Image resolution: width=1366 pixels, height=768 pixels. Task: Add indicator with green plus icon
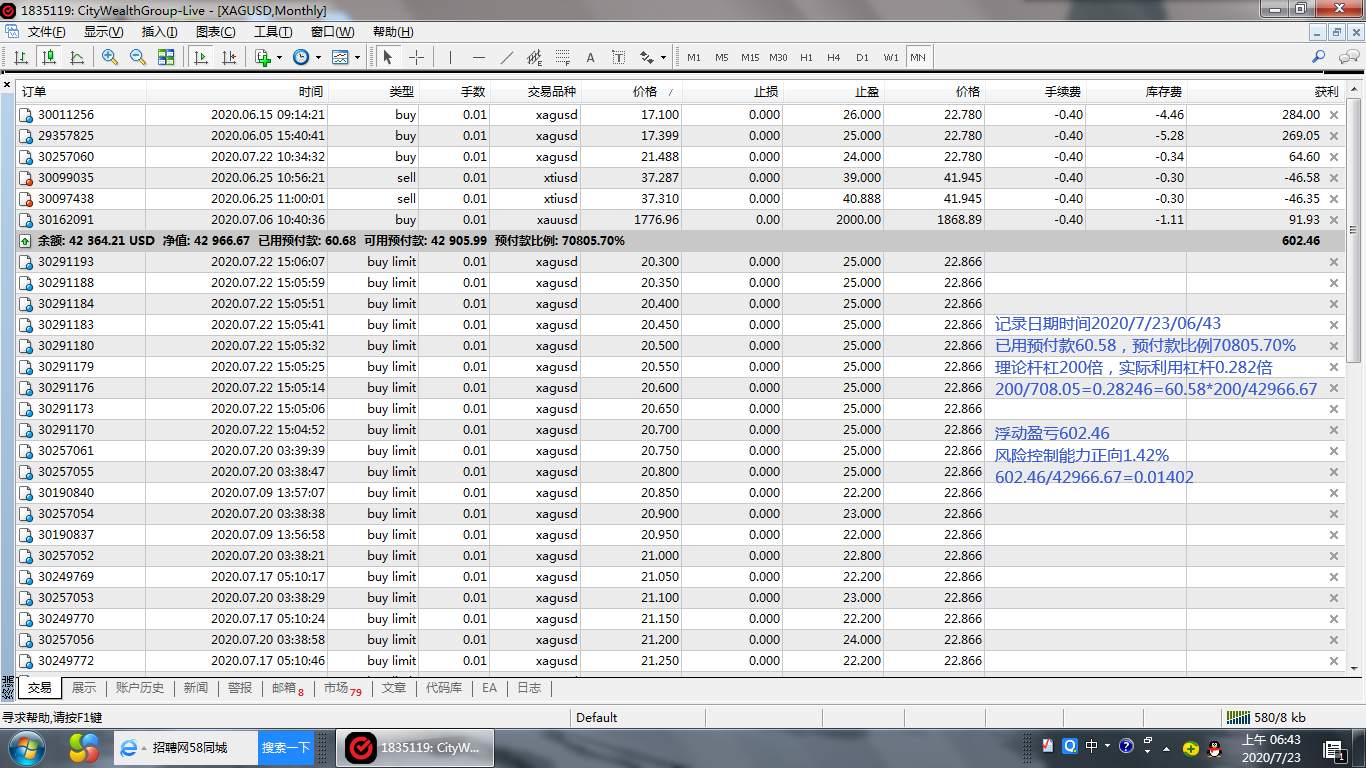point(263,57)
